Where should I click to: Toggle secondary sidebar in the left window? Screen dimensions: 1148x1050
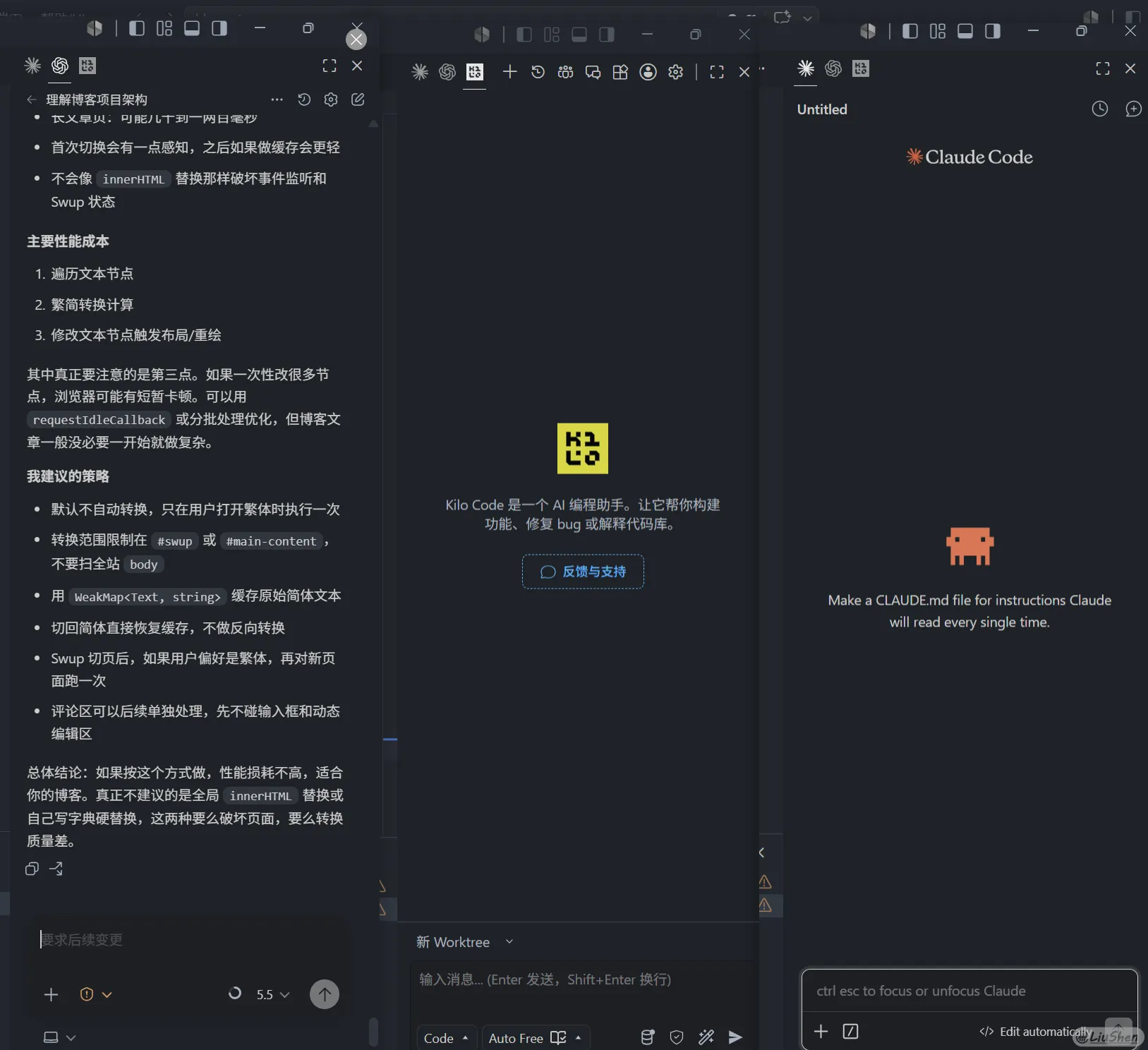219,28
